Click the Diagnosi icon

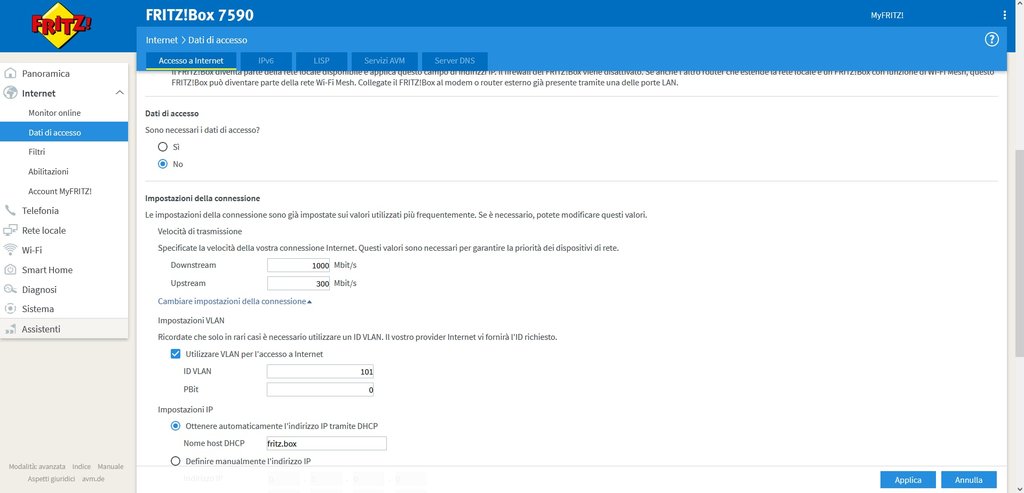pos(10,289)
